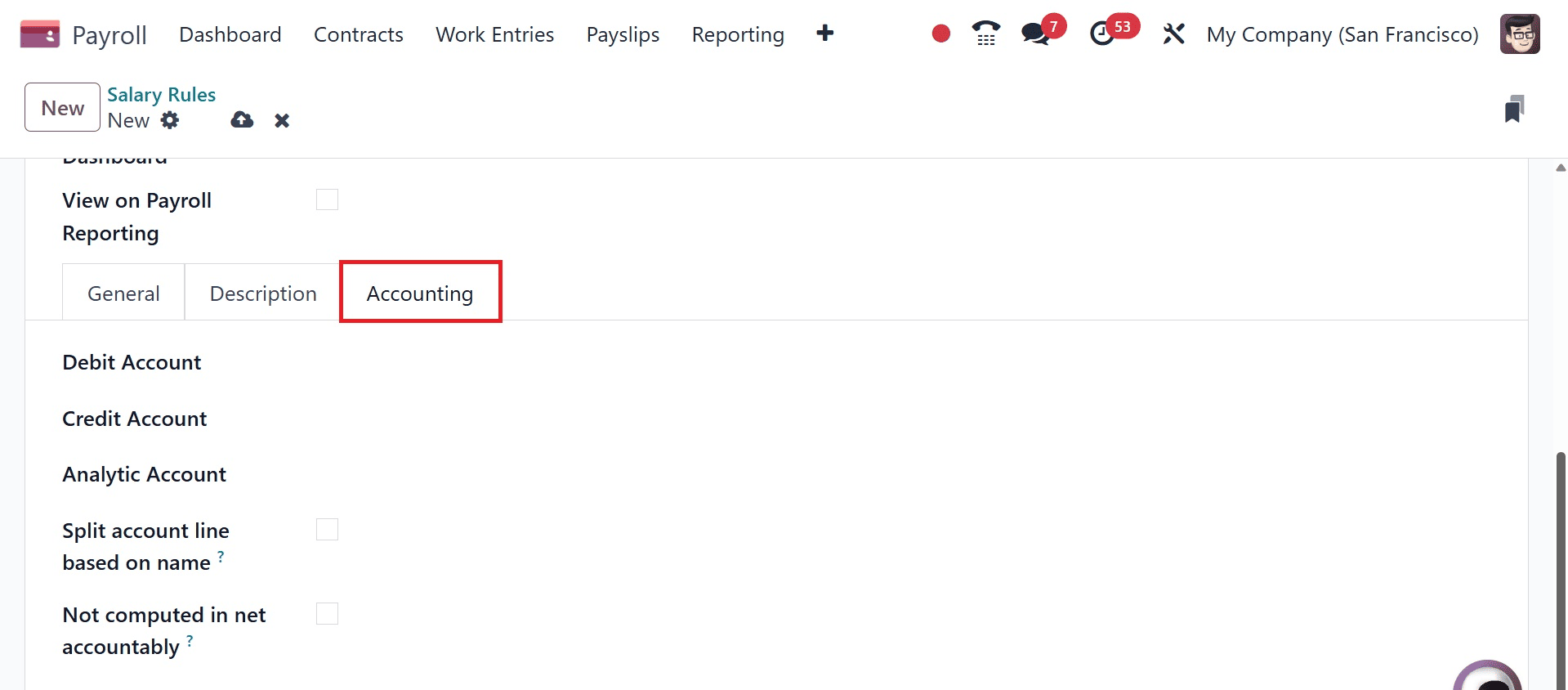This screenshot has width=1568, height=690.
Task: Open the Work Entries menu
Action: point(494,34)
